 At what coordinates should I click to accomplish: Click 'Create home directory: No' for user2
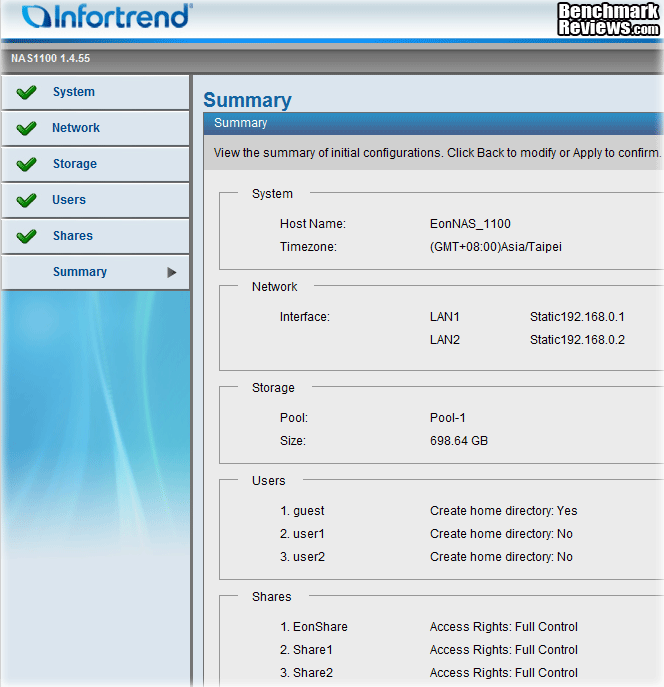(501, 556)
